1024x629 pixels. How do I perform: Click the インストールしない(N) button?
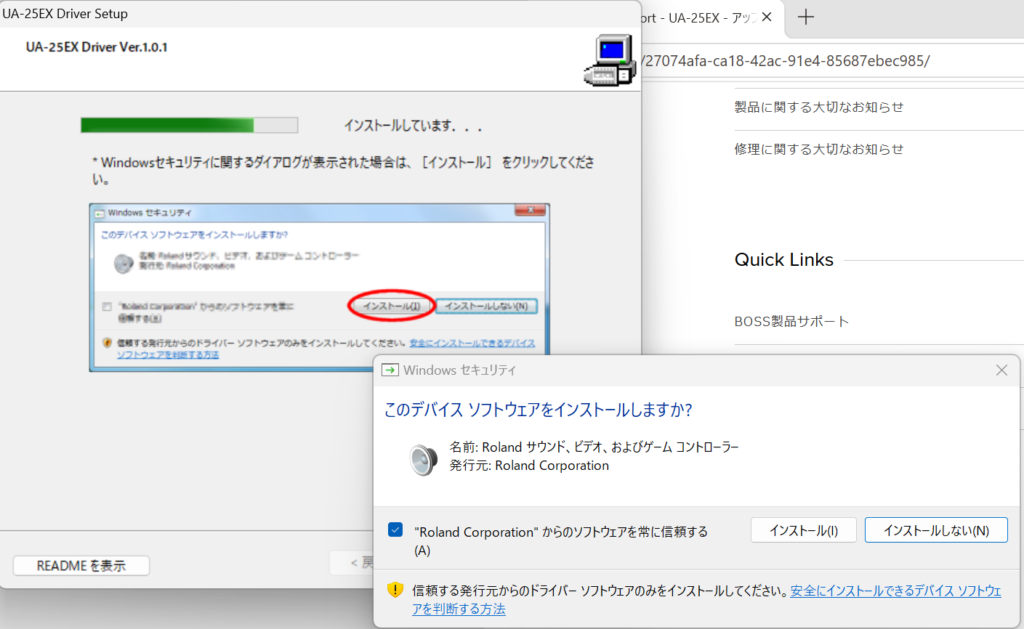(x=936, y=530)
